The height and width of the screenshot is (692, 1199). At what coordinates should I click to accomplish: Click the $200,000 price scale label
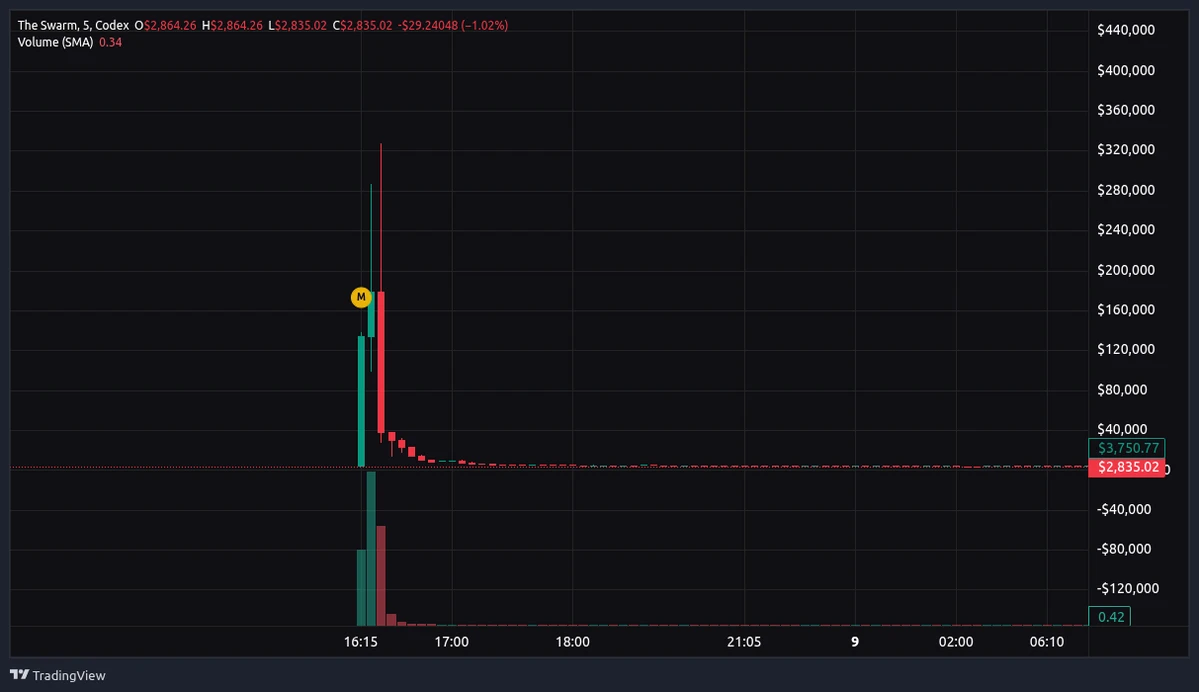(1126, 270)
